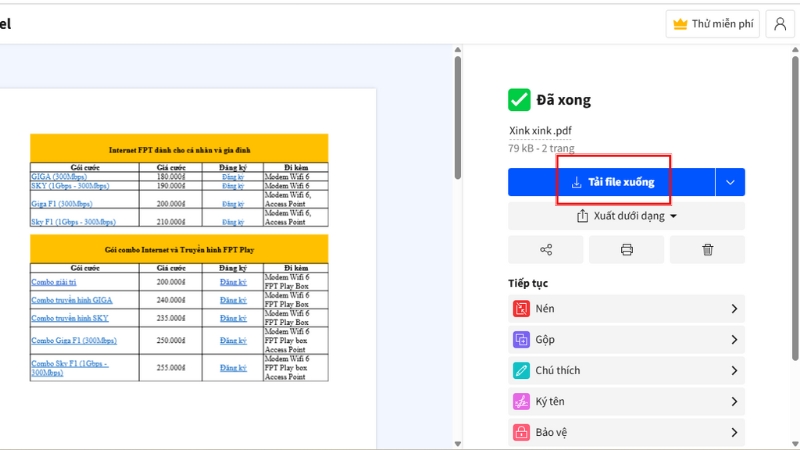The image size is (800, 450).
Task: Click the Ký tên signature icon
Action: pyautogui.click(x=521, y=402)
